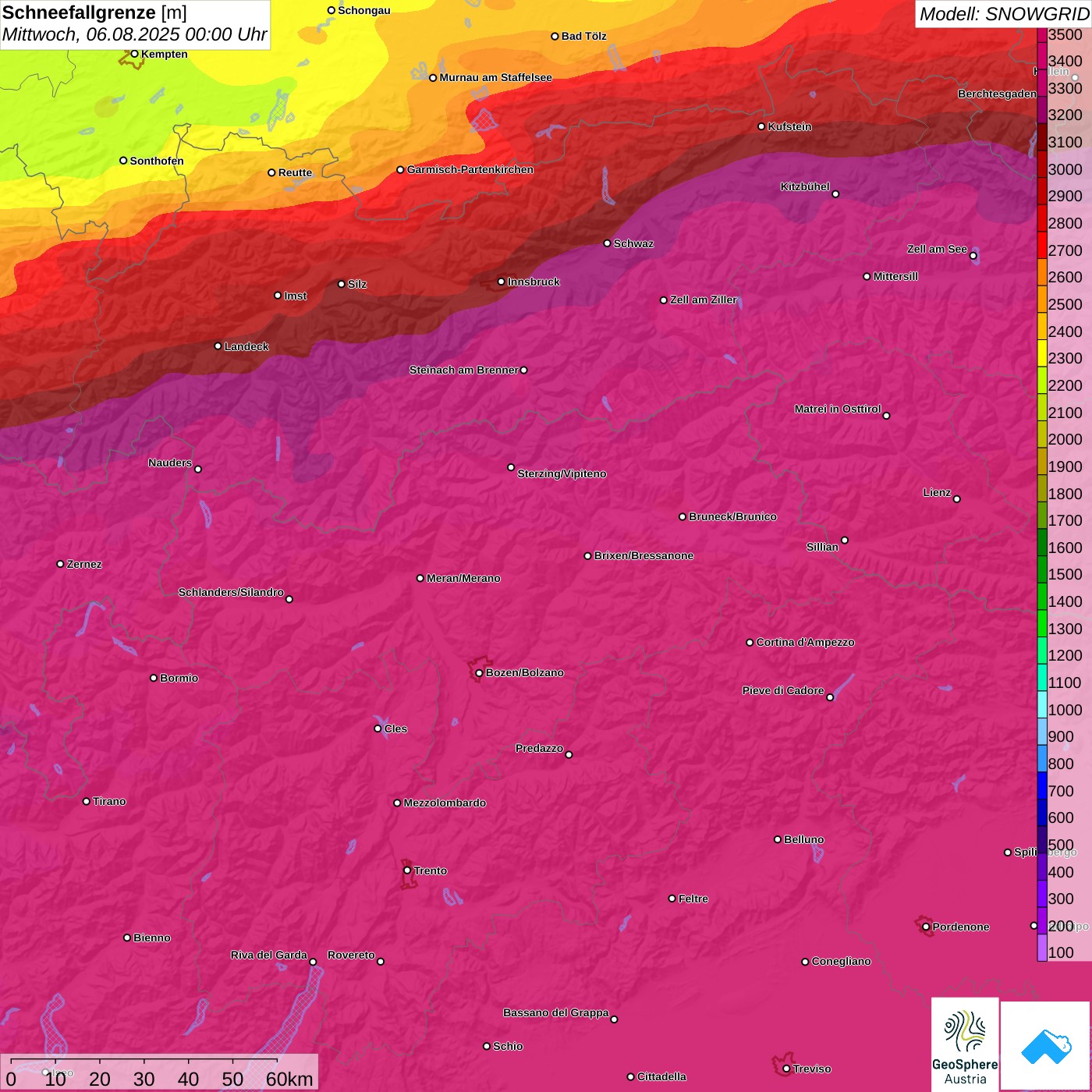Click the GeoSphere Austria logo

(965, 1044)
